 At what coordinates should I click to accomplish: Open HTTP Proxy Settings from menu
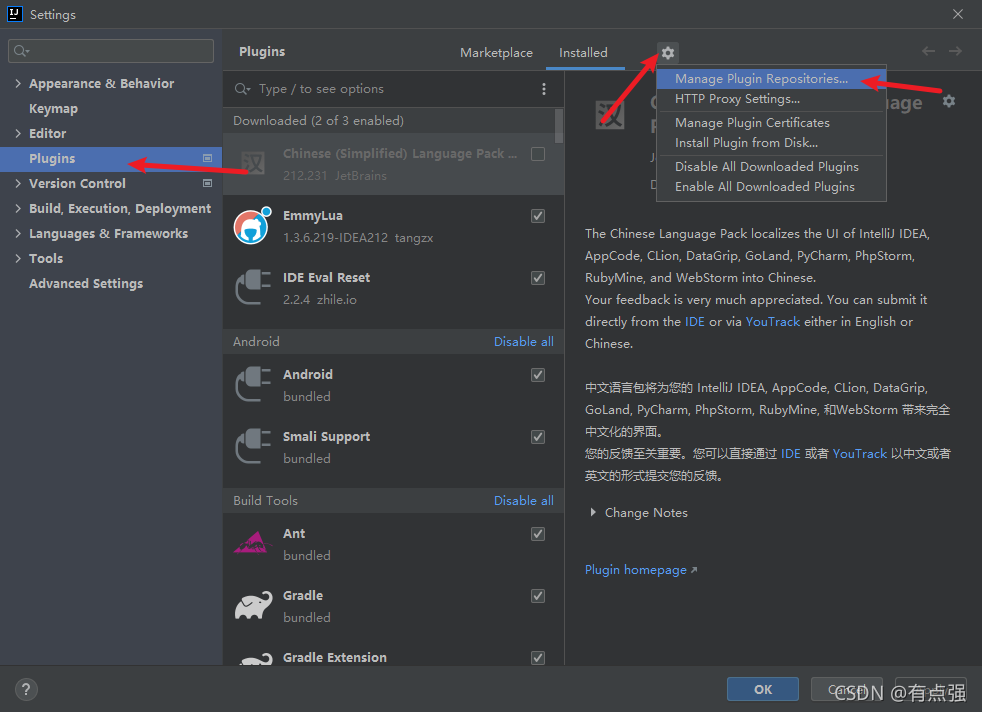click(x=771, y=99)
